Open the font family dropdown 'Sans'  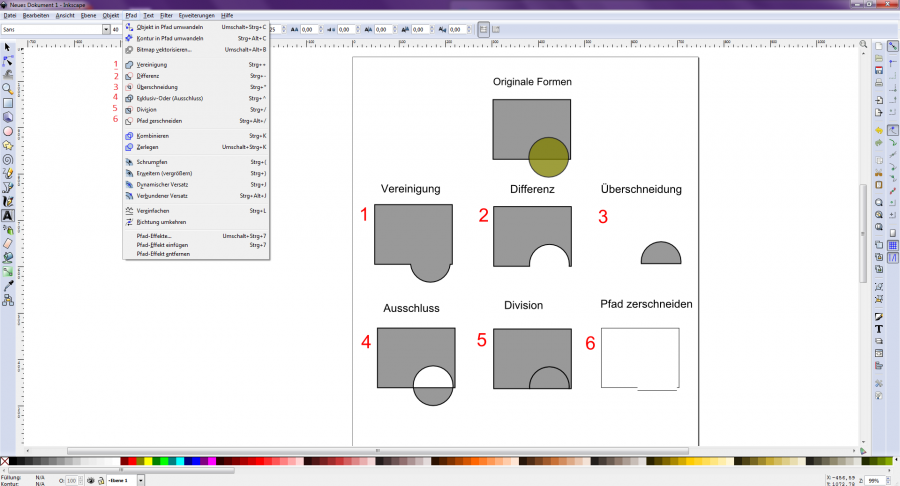tap(105, 29)
